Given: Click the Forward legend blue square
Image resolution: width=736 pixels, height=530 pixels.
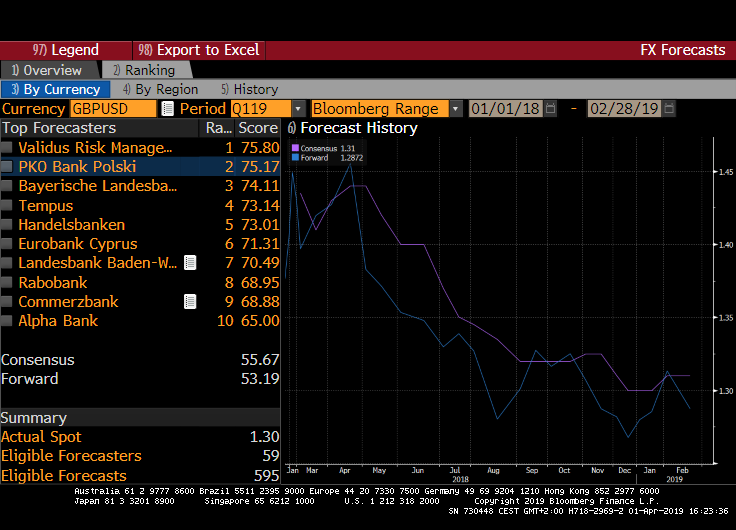Looking at the screenshot, I should pos(296,157).
